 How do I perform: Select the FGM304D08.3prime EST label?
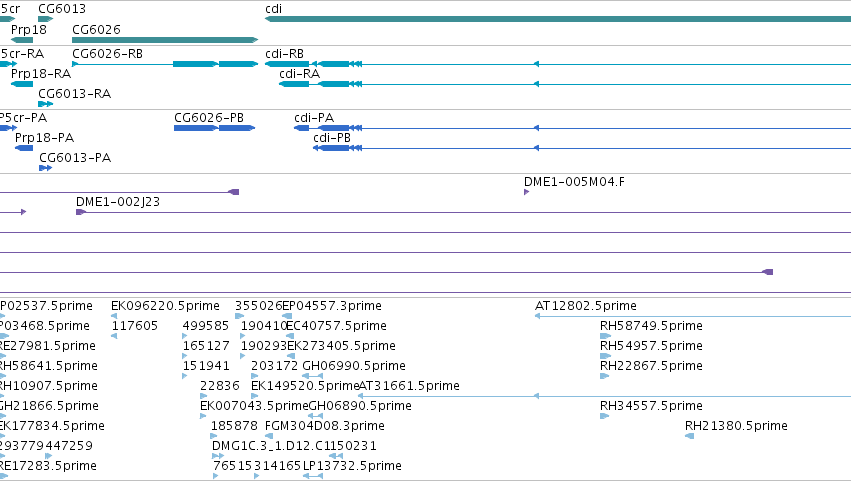[325, 427]
